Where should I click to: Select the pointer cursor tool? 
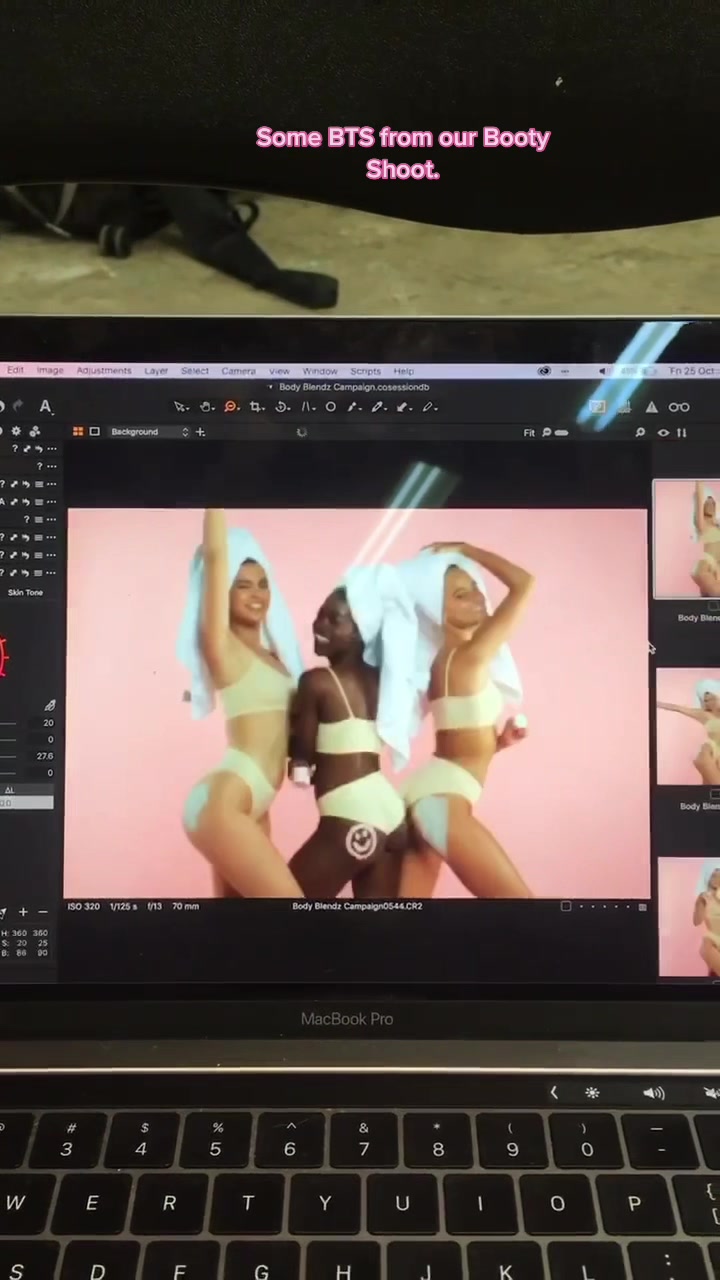180,407
